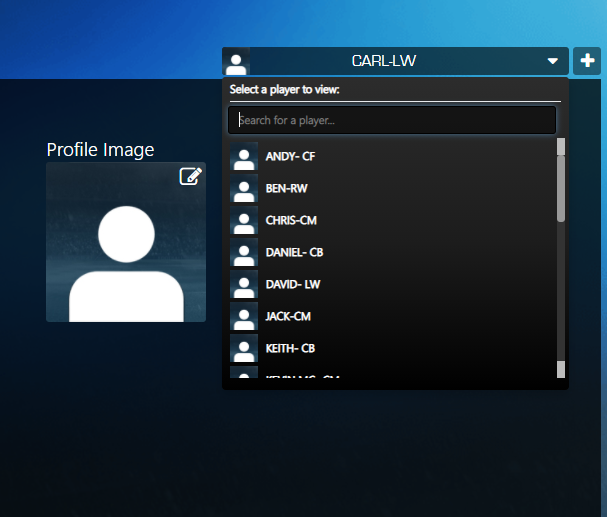Click the plus icon to add player
Screen dimensions: 607x517
click(587, 61)
